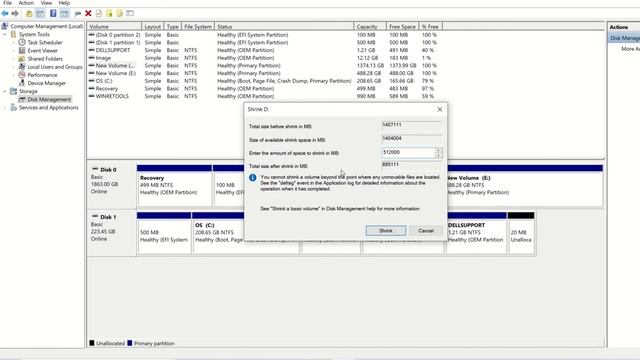Click the drive icon next to OS (C:) row
The height and width of the screenshot is (360, 640).
91,81
